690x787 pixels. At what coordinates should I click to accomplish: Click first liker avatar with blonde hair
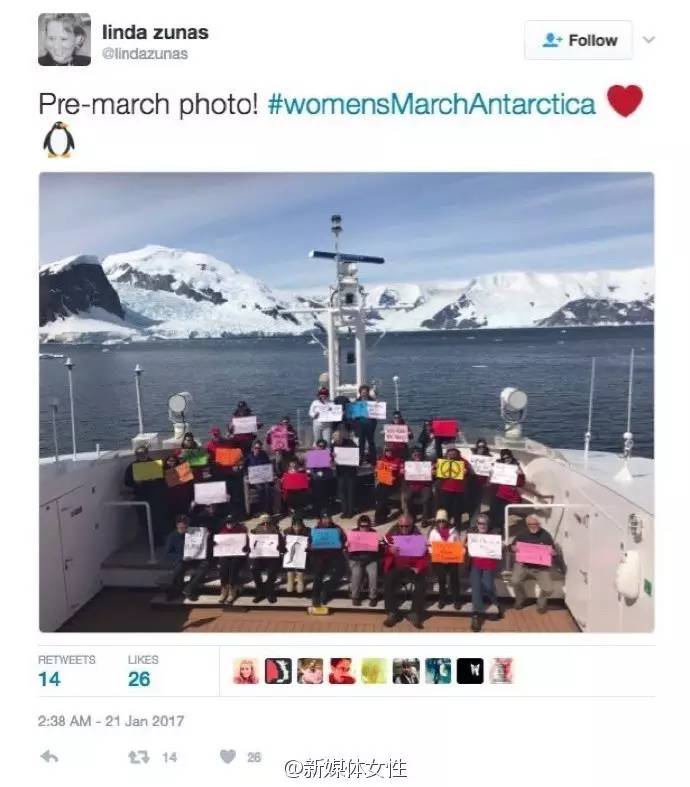(246, 671)
